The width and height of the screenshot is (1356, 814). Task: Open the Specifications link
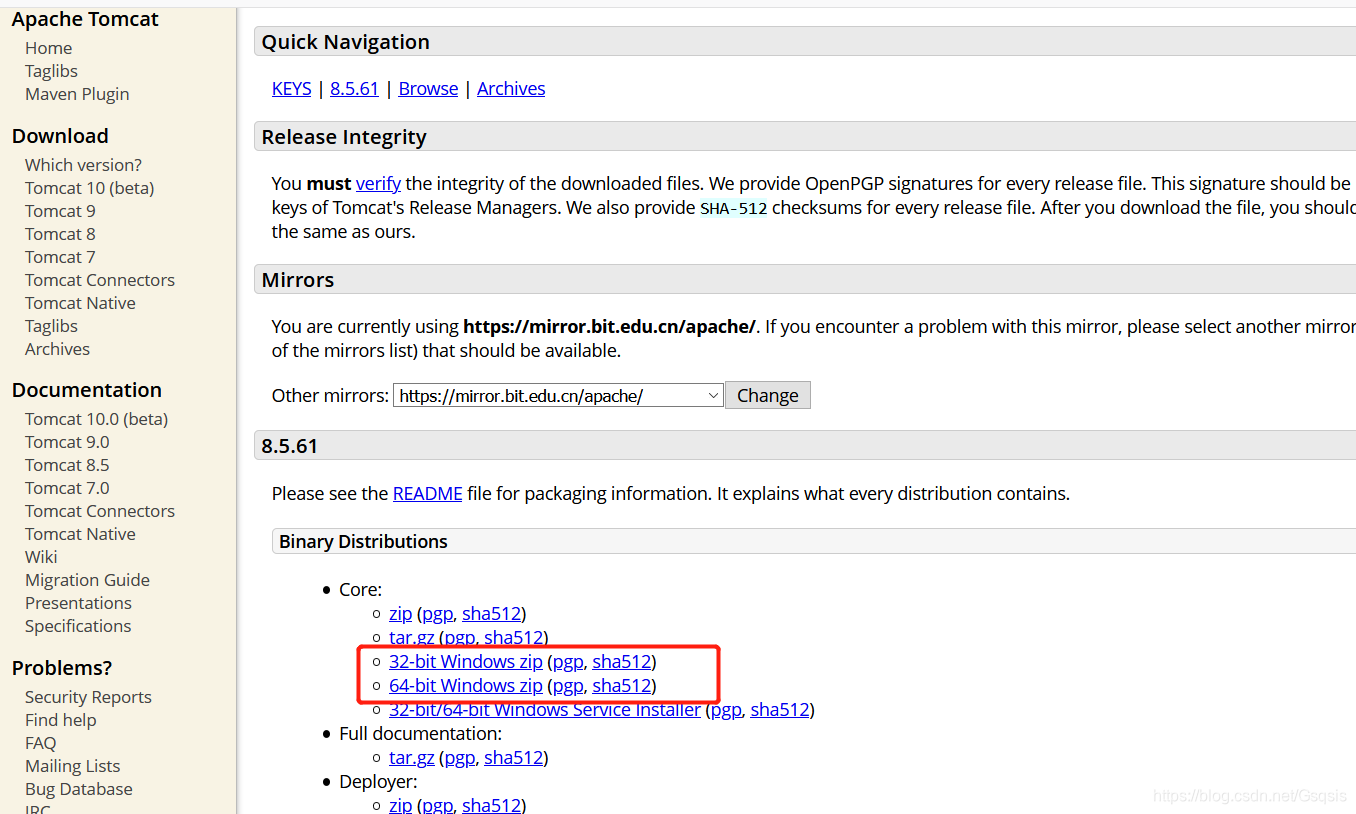pos(78,626)
